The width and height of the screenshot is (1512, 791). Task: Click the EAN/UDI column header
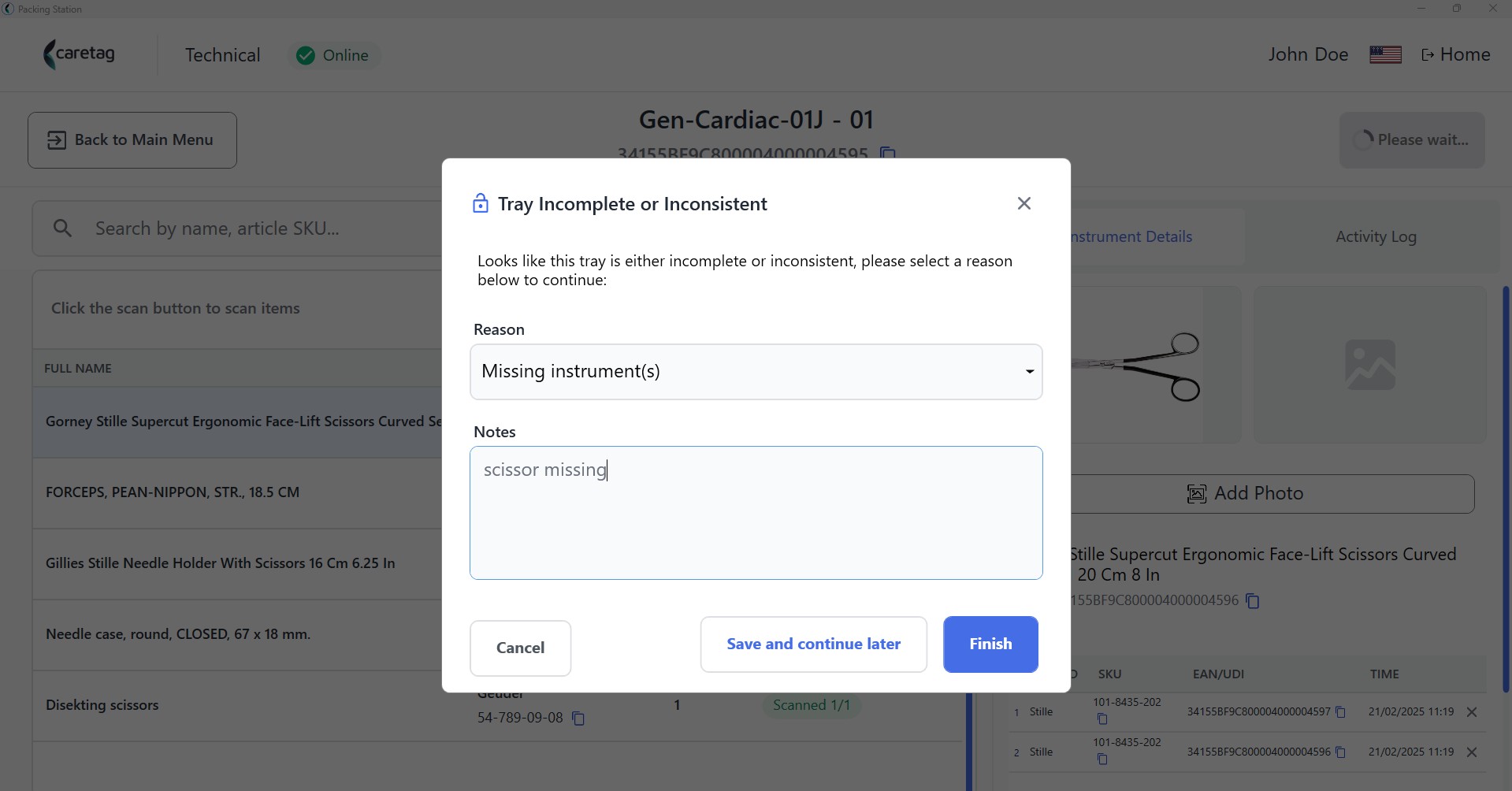pos(1218,674)
